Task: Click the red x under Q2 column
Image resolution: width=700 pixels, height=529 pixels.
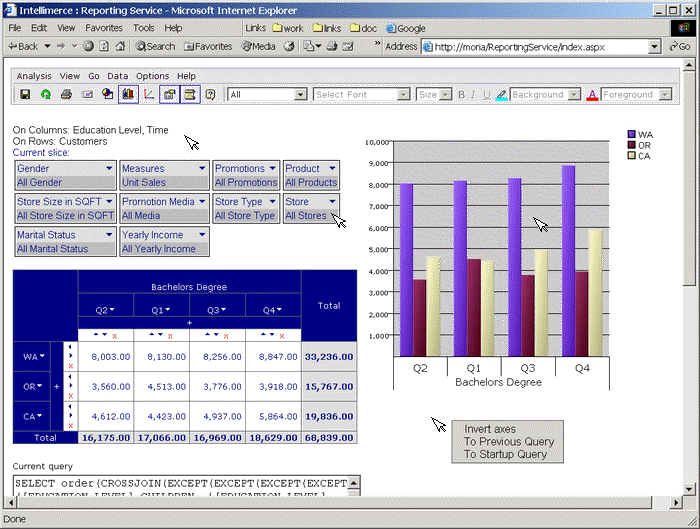Action: [x=115, y=336]
